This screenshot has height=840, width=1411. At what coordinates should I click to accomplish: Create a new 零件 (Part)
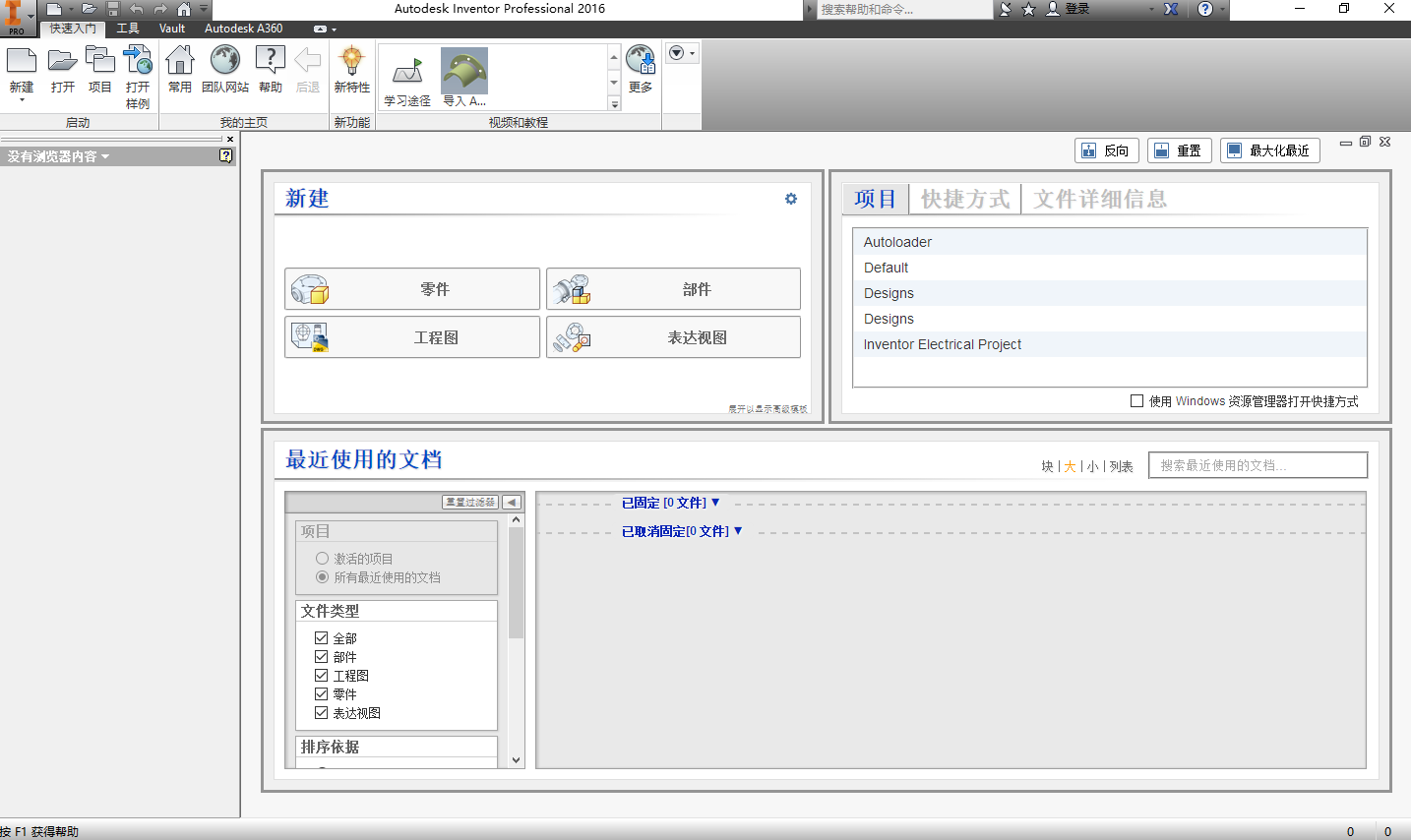click(411, 288)
